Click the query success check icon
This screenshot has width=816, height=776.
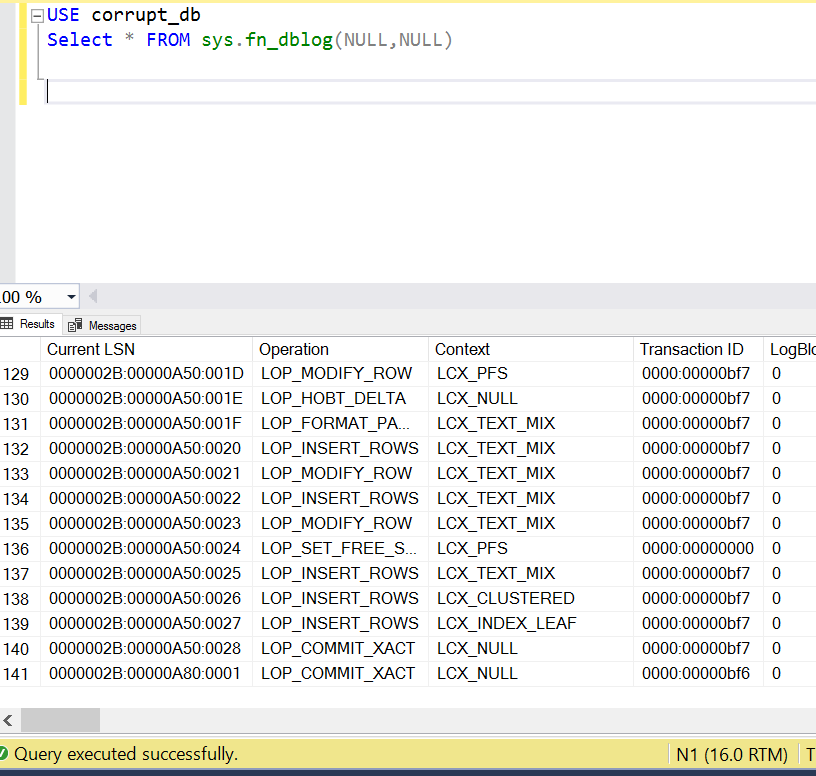pyautogui.click(x=3, y=754)
